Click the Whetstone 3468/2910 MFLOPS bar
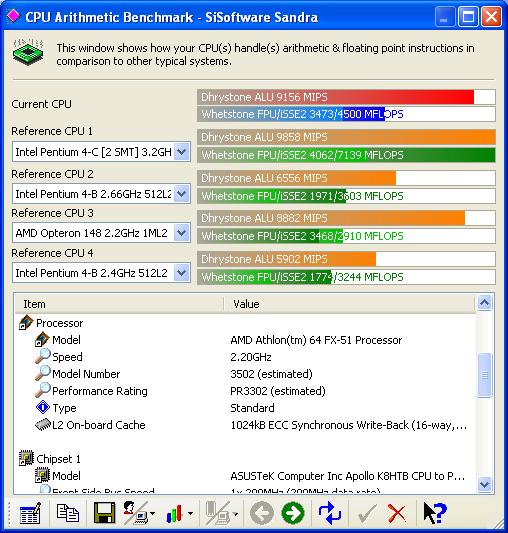 click(x=346, y=236)
